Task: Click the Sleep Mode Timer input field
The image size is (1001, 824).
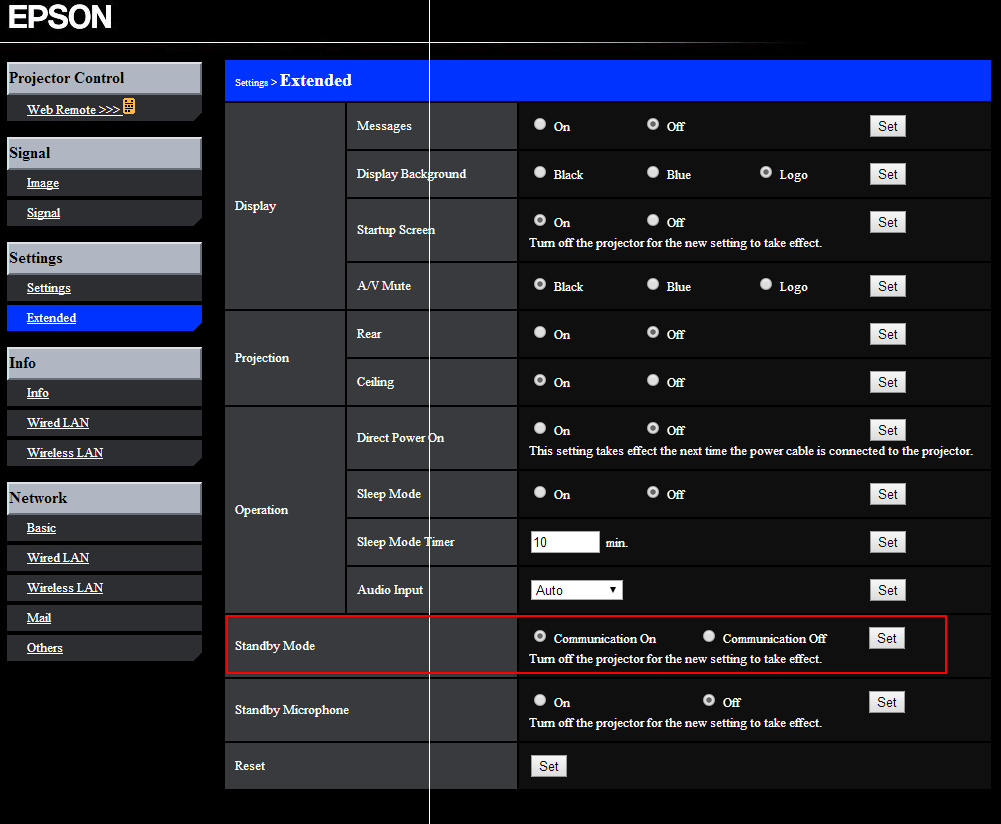Action: click(x=564, y=541)
